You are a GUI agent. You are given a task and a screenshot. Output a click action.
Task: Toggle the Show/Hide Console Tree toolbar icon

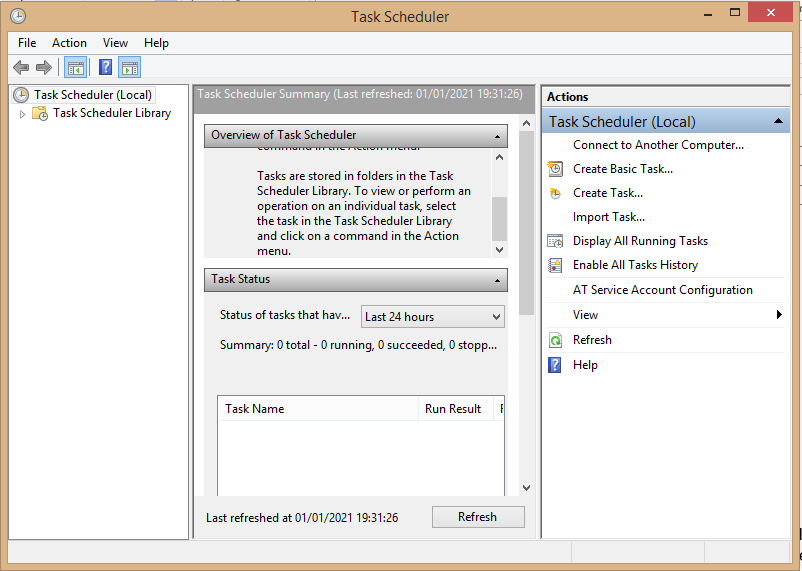pyautogui.click(x=76, y=67)
